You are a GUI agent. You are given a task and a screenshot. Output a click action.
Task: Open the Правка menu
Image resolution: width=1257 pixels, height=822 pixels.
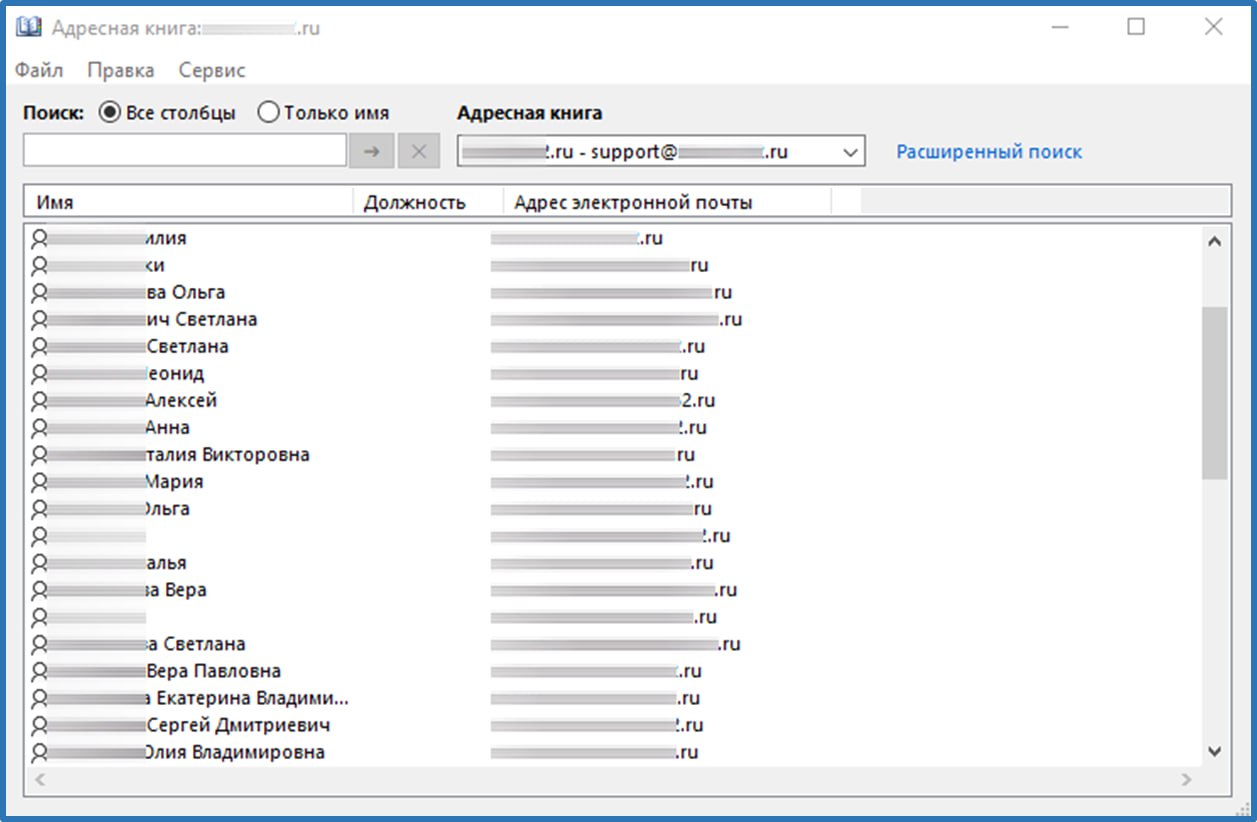(121, 70)
